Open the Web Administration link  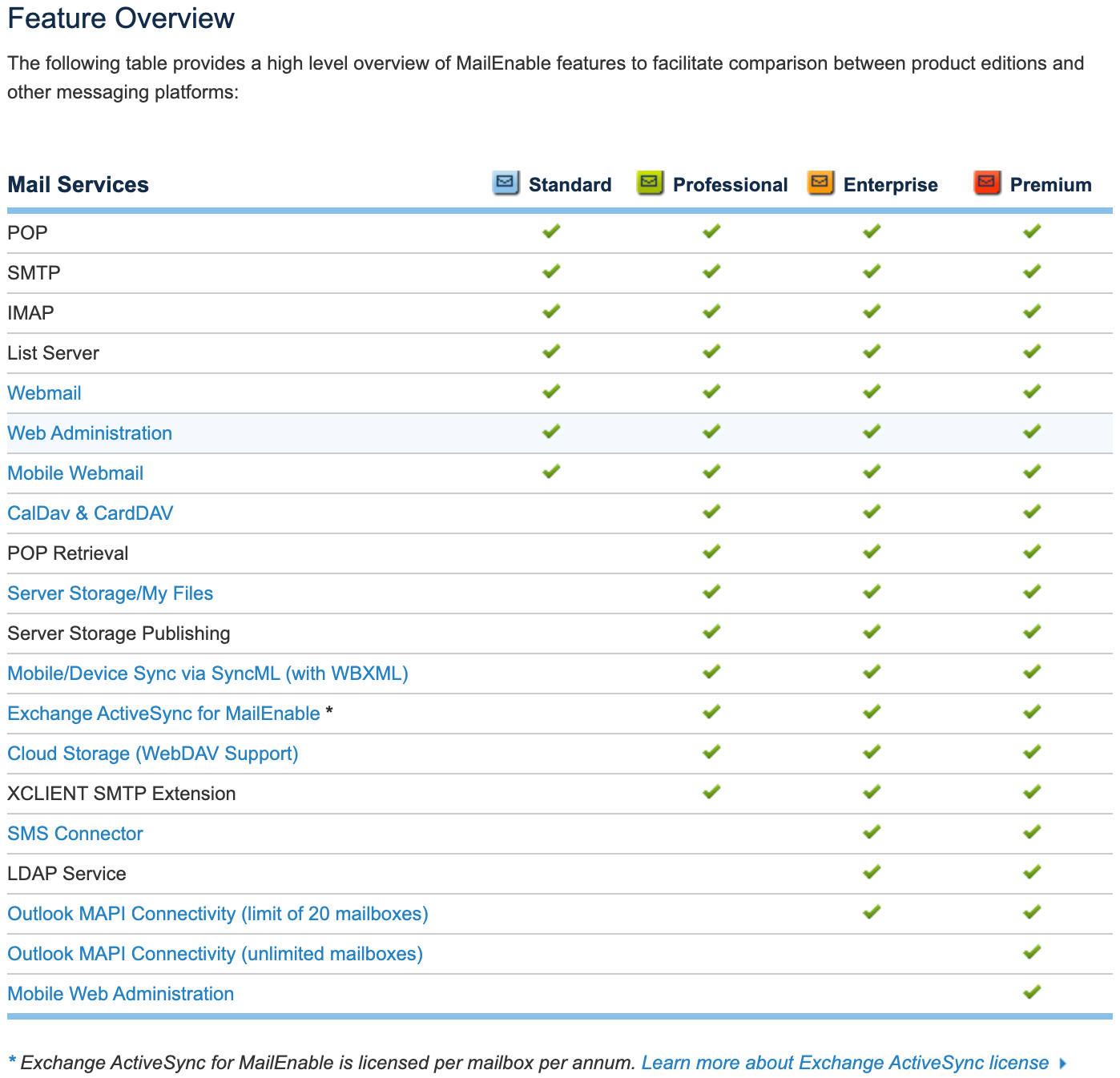coord(90,433)
